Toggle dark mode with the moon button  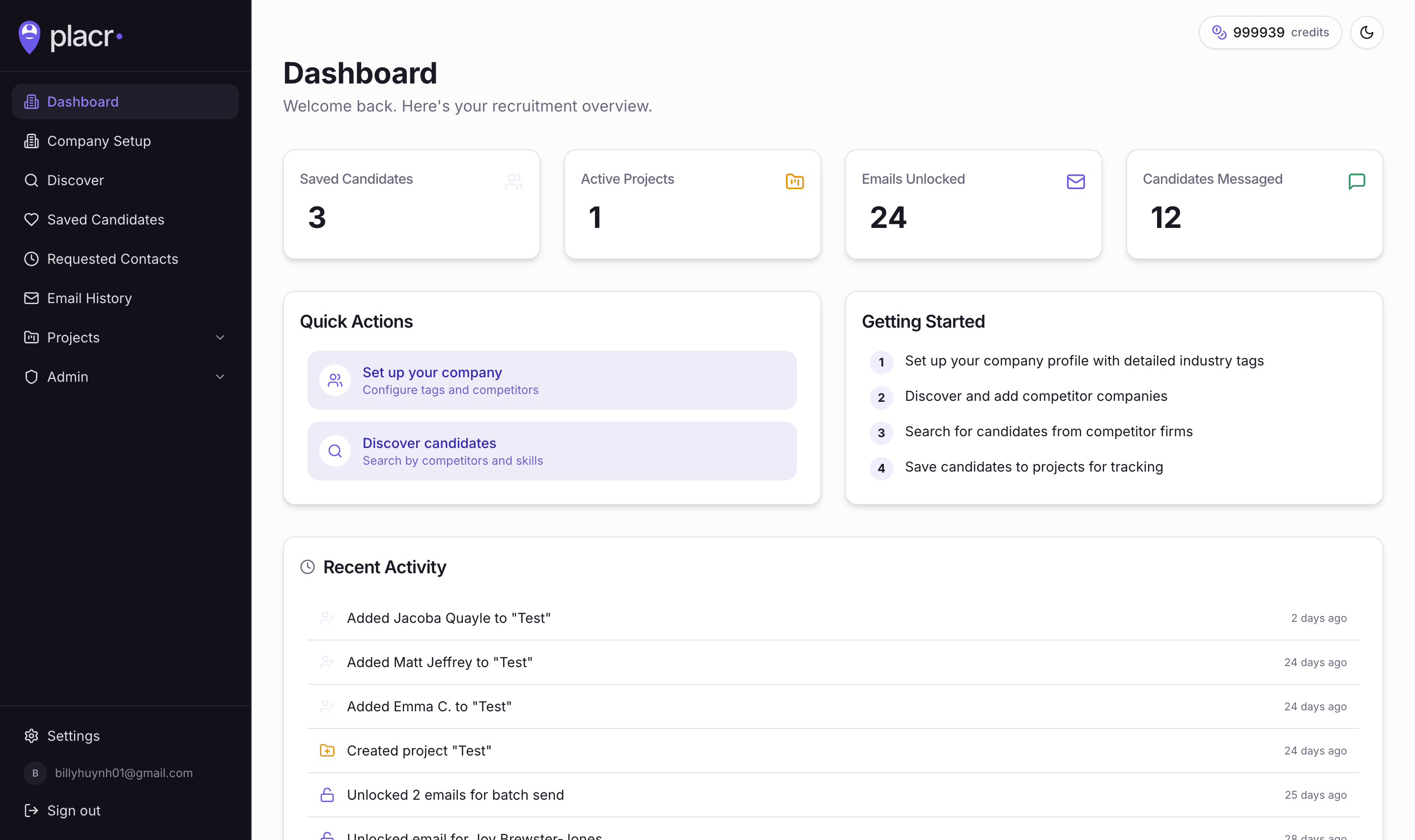(x=1367, y=32)
